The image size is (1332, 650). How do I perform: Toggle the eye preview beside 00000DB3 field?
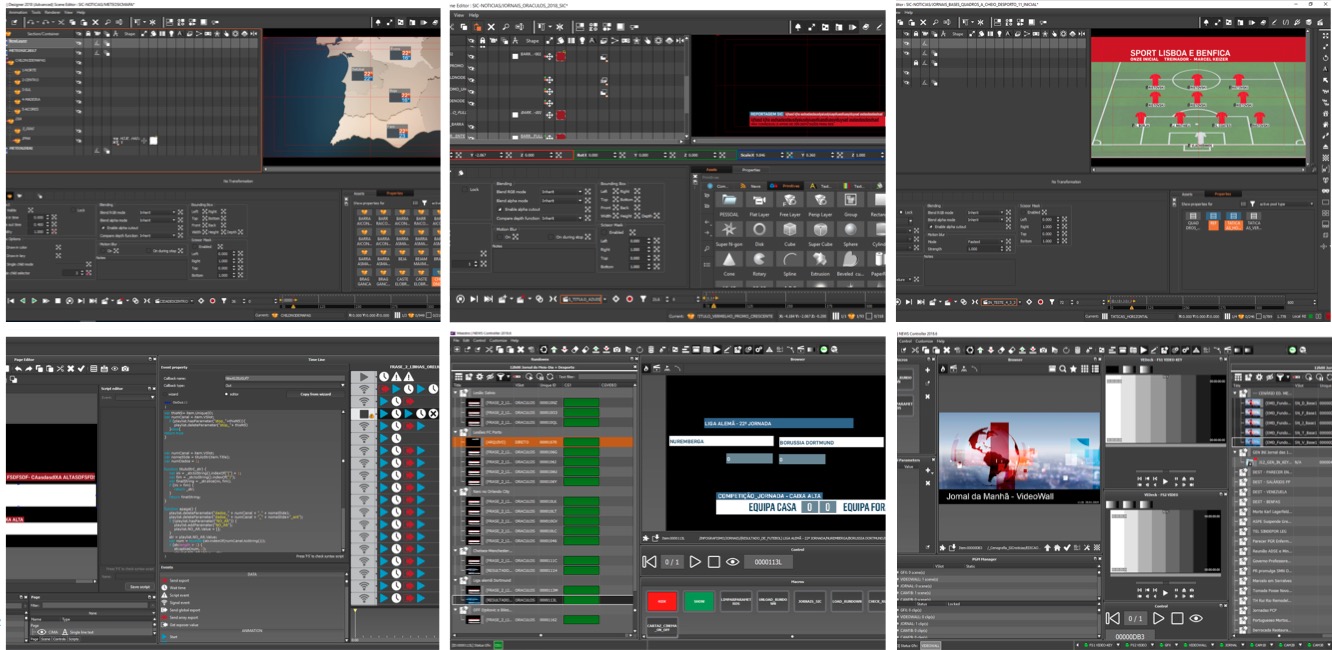1196,618
